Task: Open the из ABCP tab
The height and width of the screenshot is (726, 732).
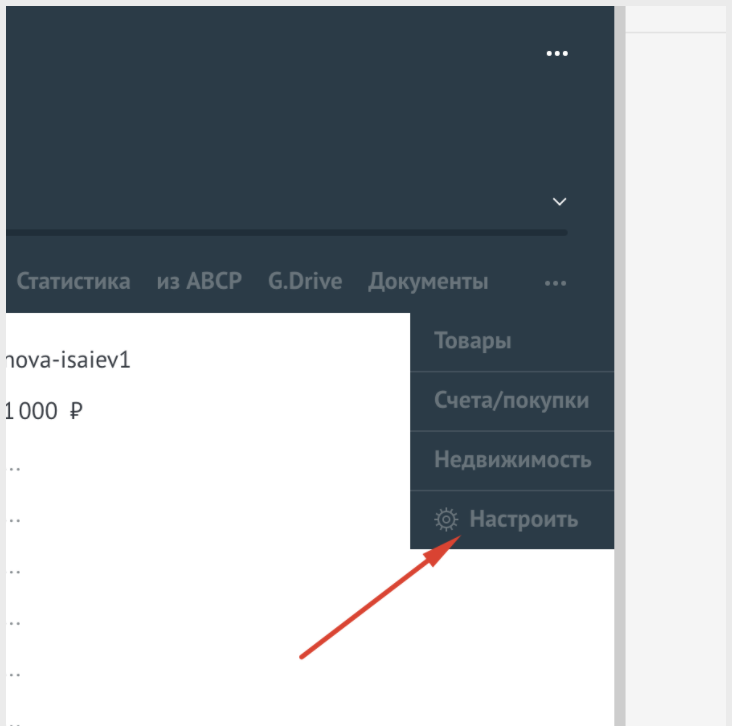Action: (199, 282)
